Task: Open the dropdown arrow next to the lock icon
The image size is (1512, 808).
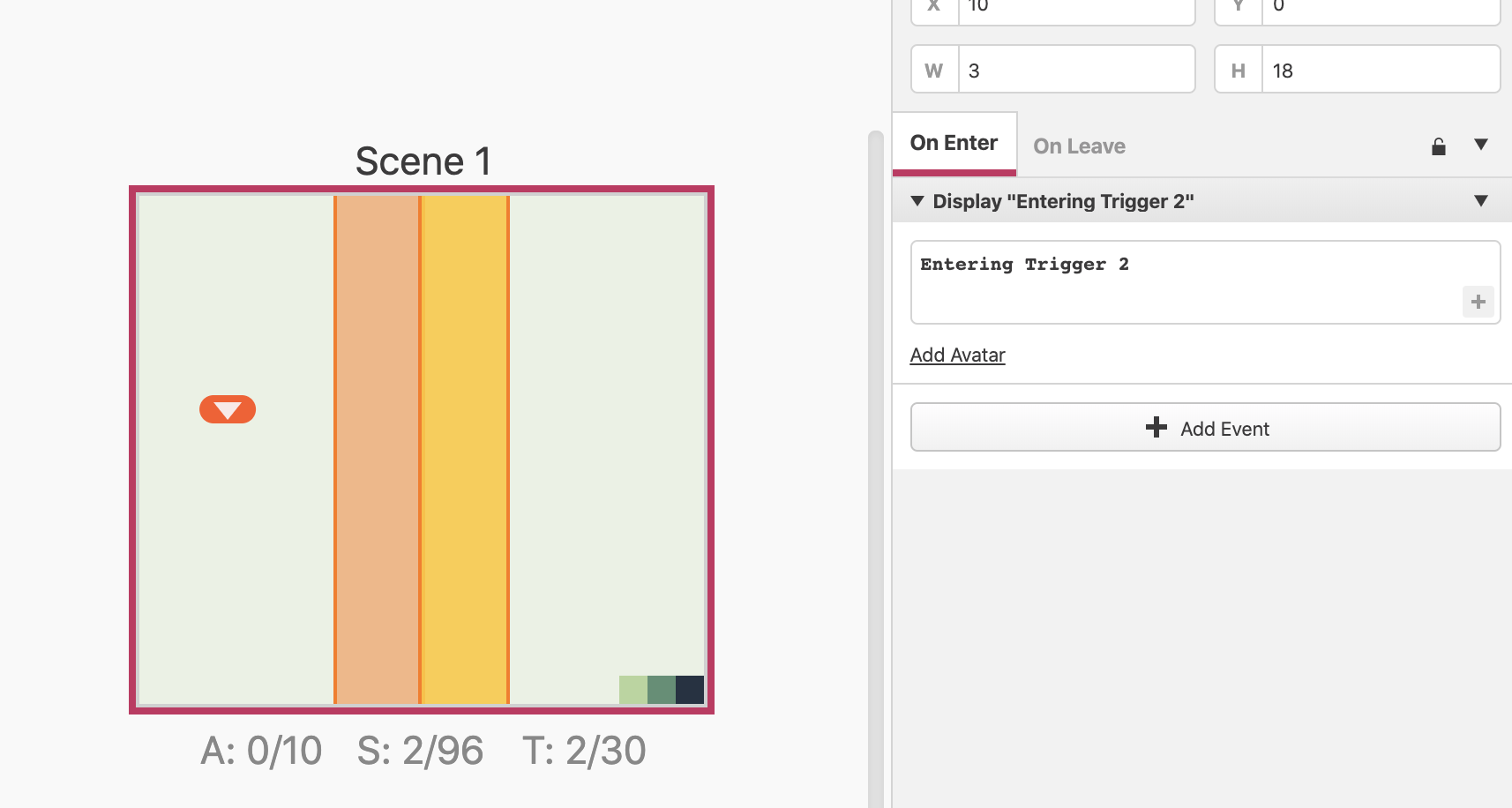Action: (x=1482, y=146)
